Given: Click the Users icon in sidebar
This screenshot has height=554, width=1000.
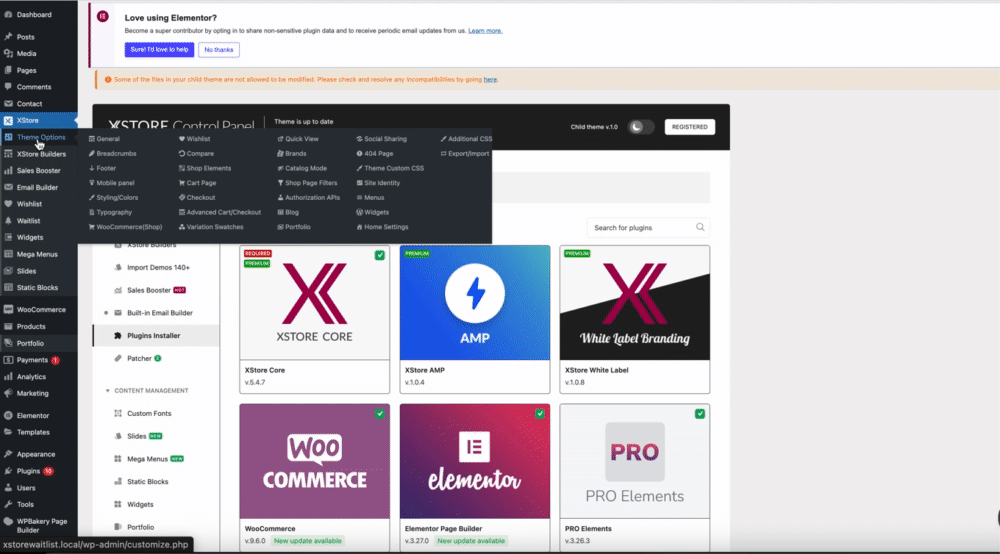Looking at the screenshot, I should click(8, 488).
